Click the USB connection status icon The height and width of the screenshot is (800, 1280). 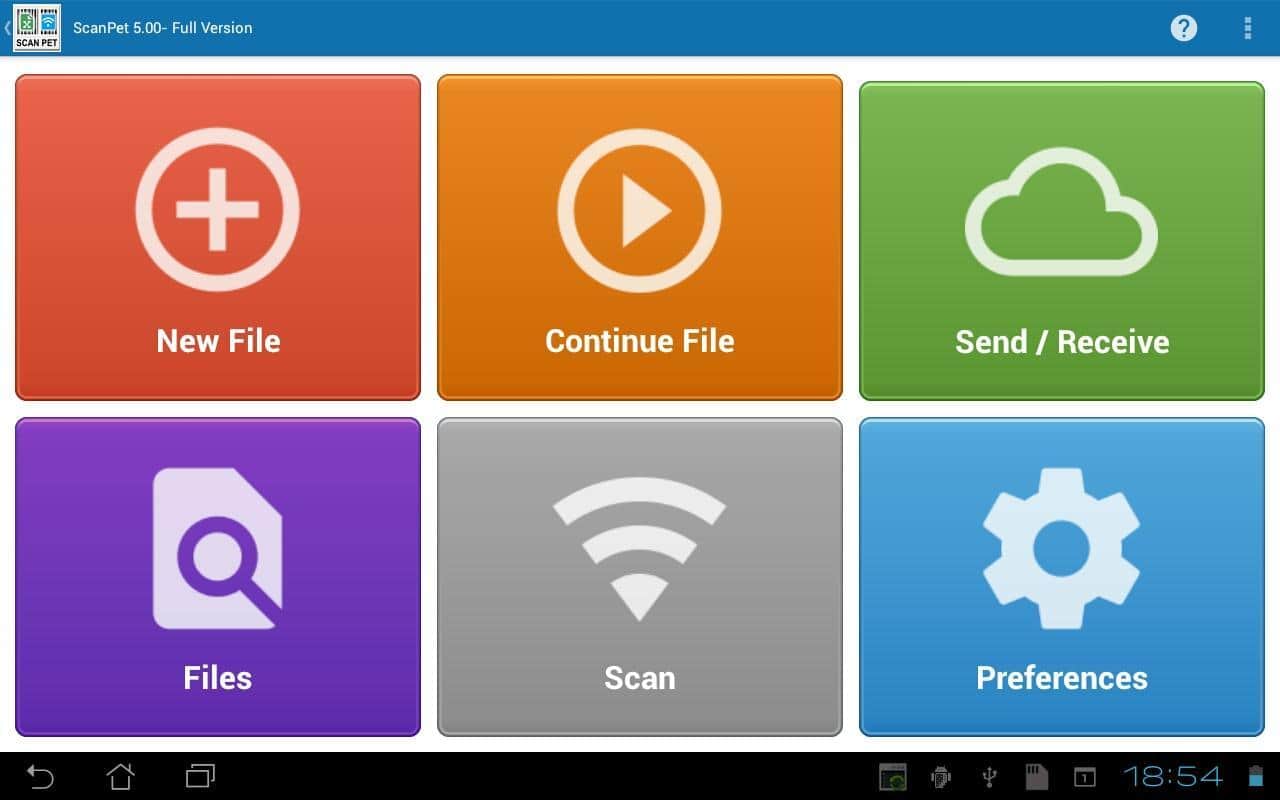point(989,777)
